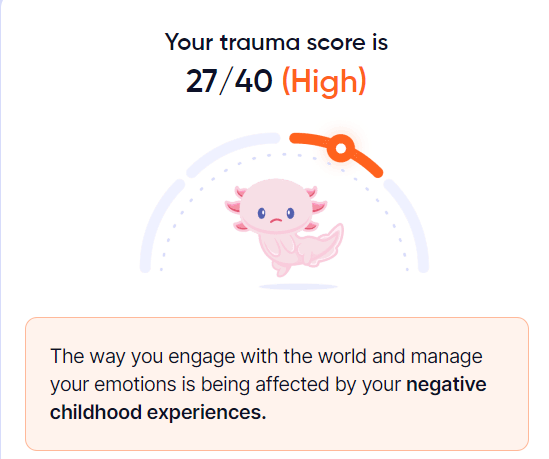This screenshot has width=549, height=459.
Task: Click the orange "(High)" severity label
Action: pyautogui.click(x=324, y=81)
